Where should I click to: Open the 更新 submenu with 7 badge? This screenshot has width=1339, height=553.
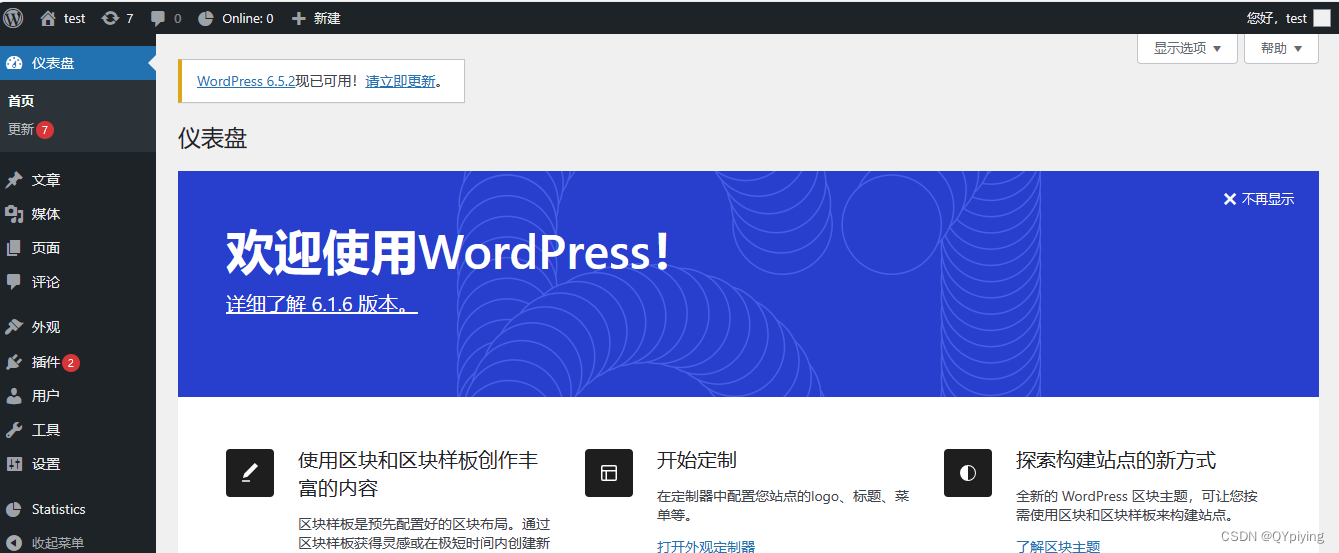[31, 130]
